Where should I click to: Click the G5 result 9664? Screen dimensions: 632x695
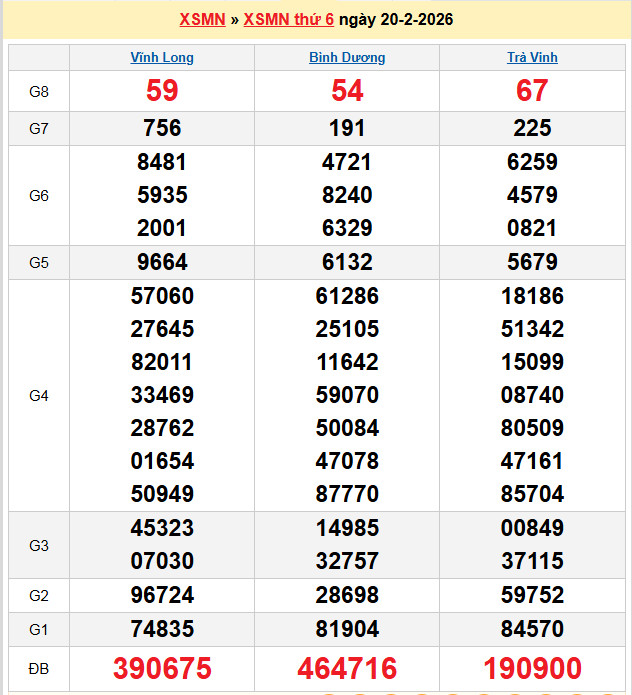pos(162,263)
